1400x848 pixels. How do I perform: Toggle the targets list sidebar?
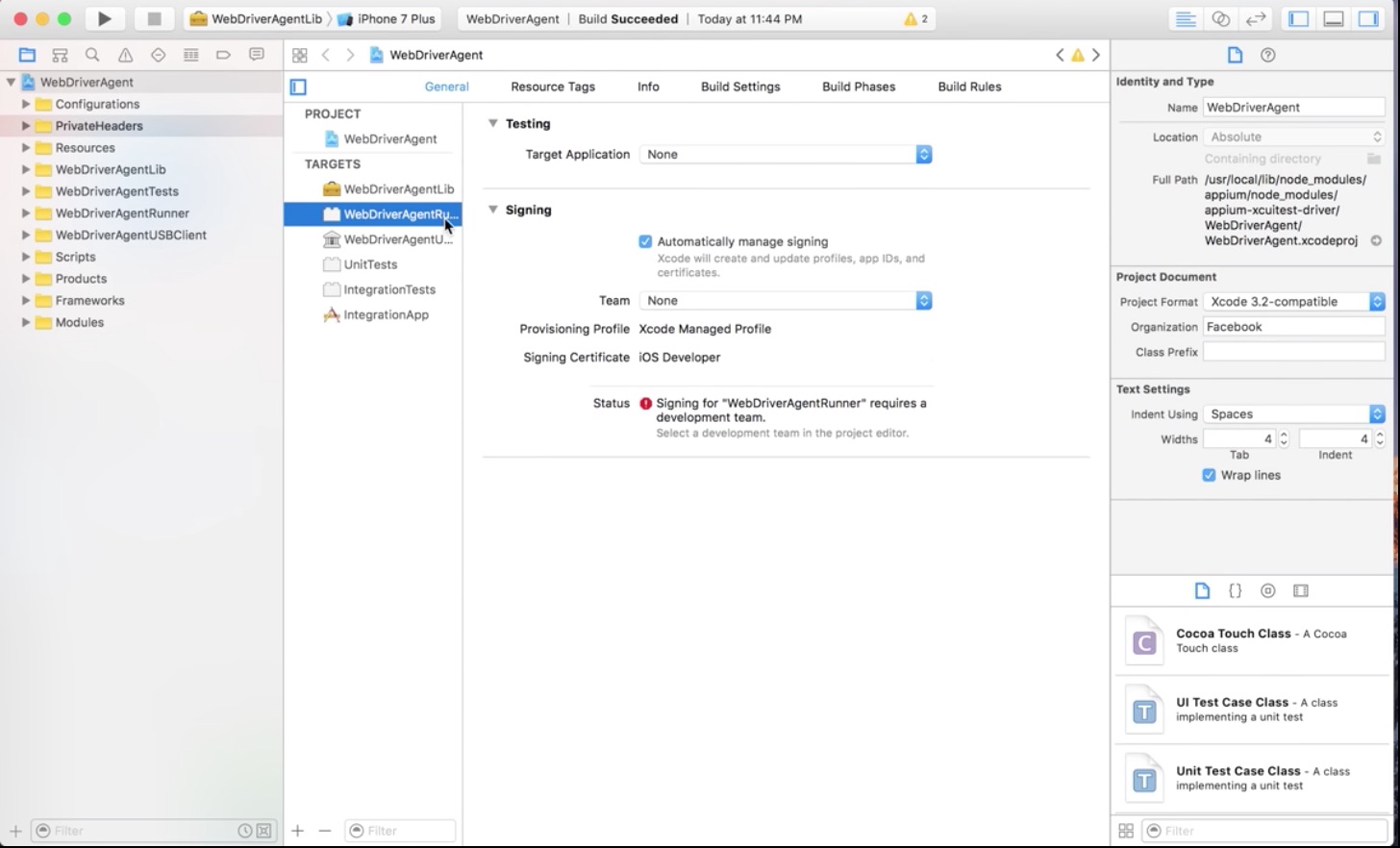tap(298, 87)
